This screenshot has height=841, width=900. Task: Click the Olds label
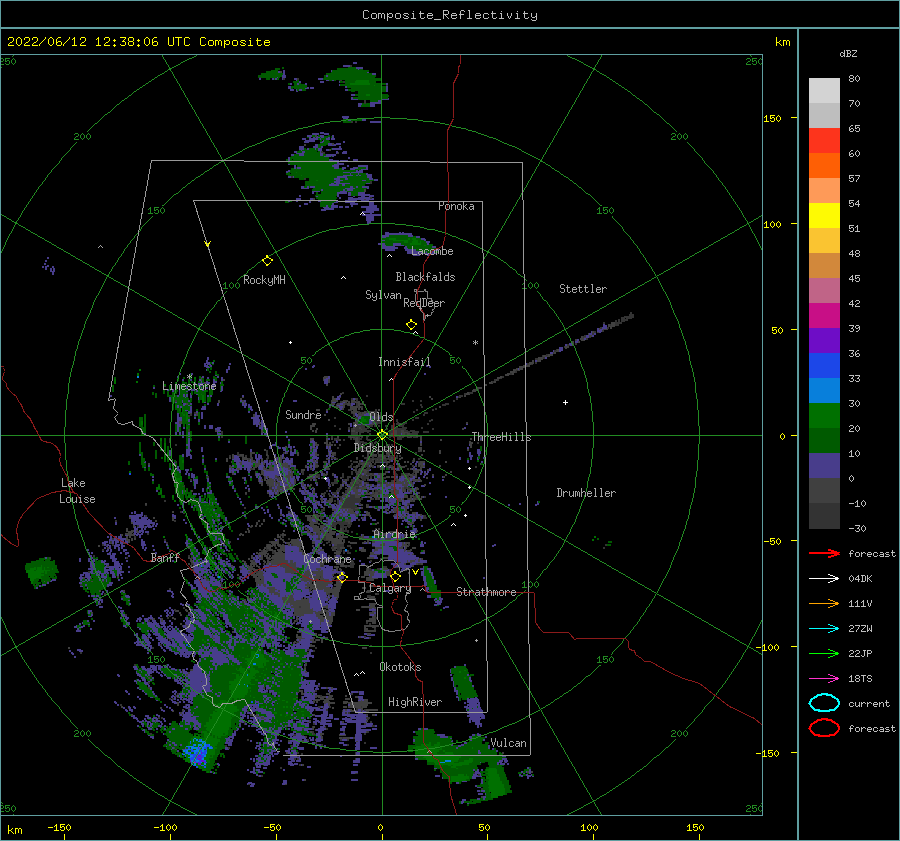click(x=381, y=417)
